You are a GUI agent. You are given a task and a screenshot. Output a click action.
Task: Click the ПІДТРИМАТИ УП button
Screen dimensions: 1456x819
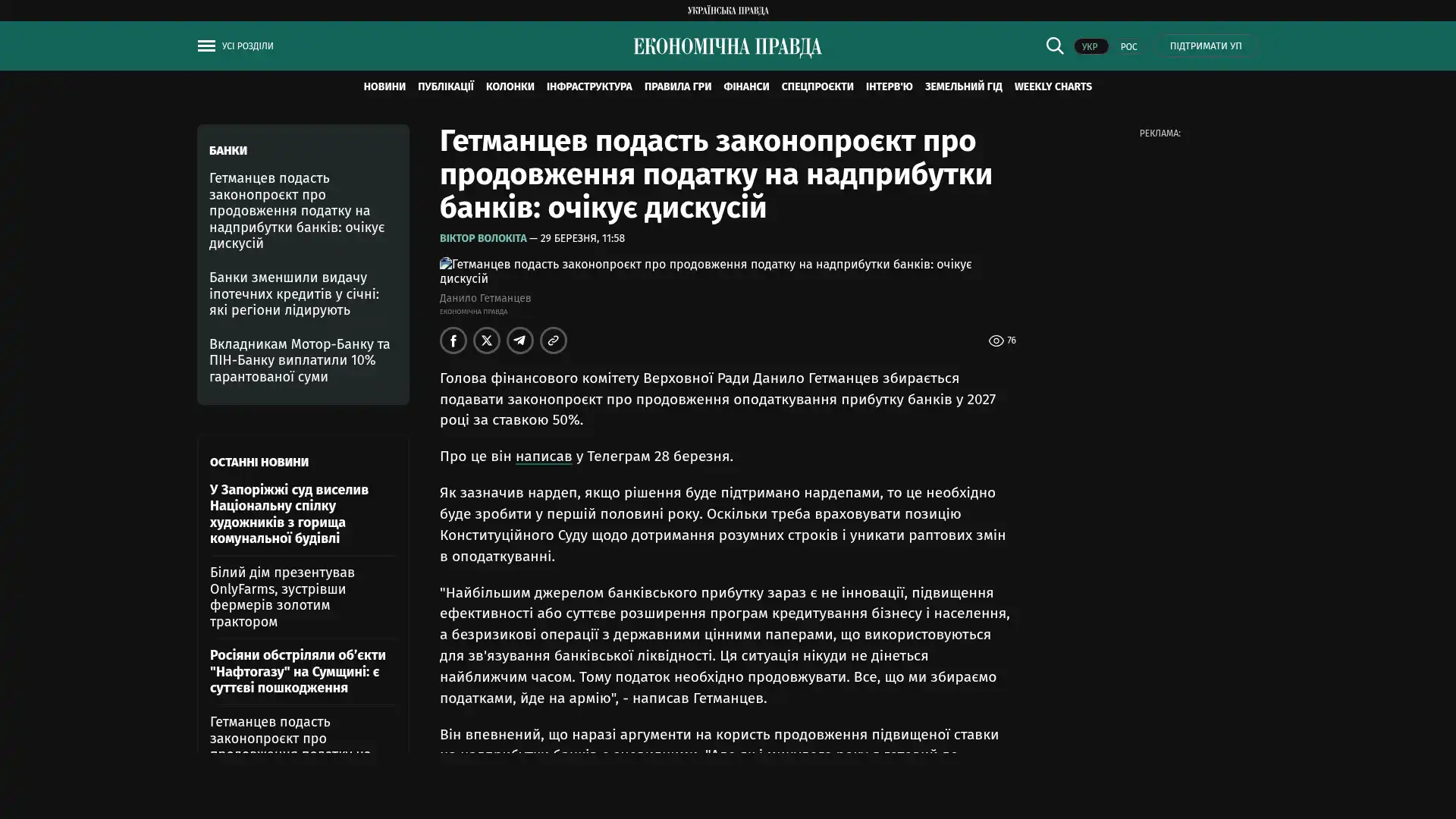pos(1205,46)
